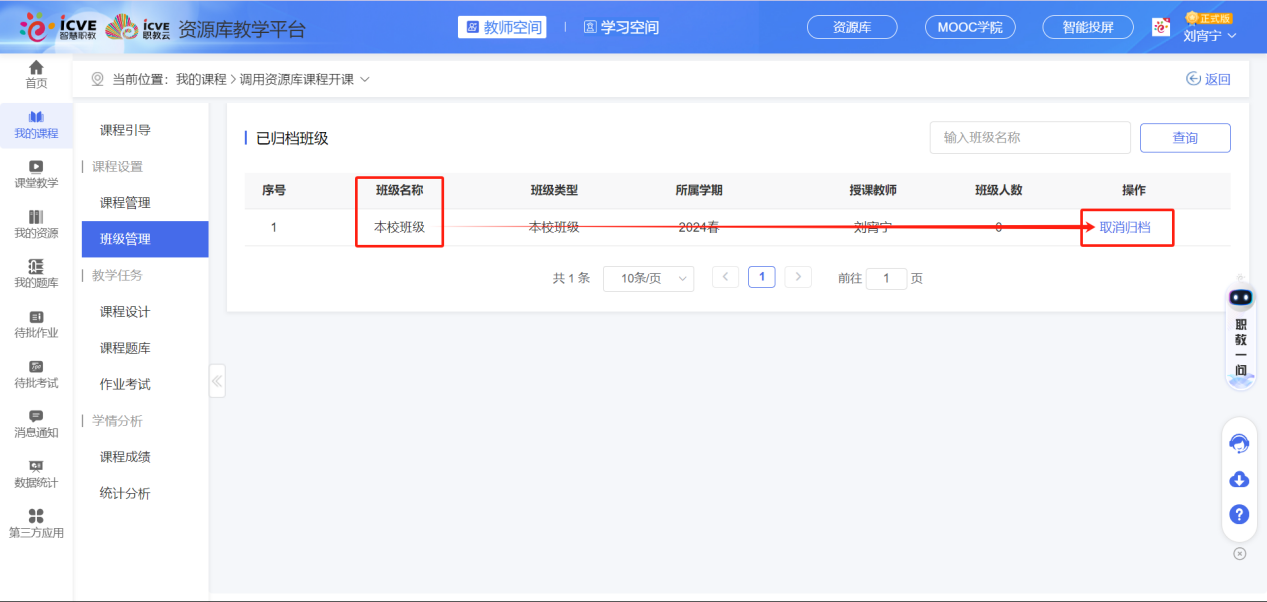Open 第三方应用 third-party apps icon
The width and height of the screenshot is (1267, 602).
[36, 523]
